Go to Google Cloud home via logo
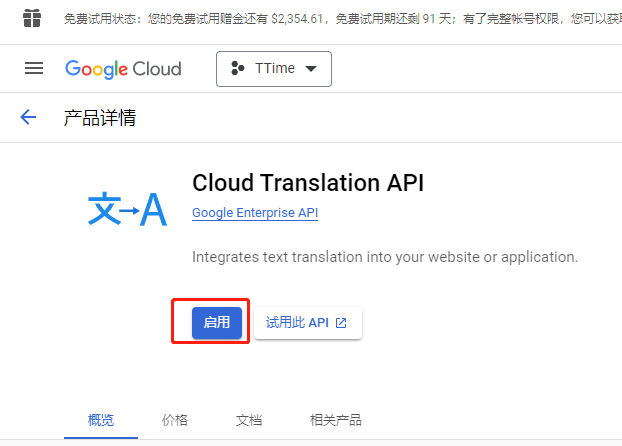 click(123, 69)
